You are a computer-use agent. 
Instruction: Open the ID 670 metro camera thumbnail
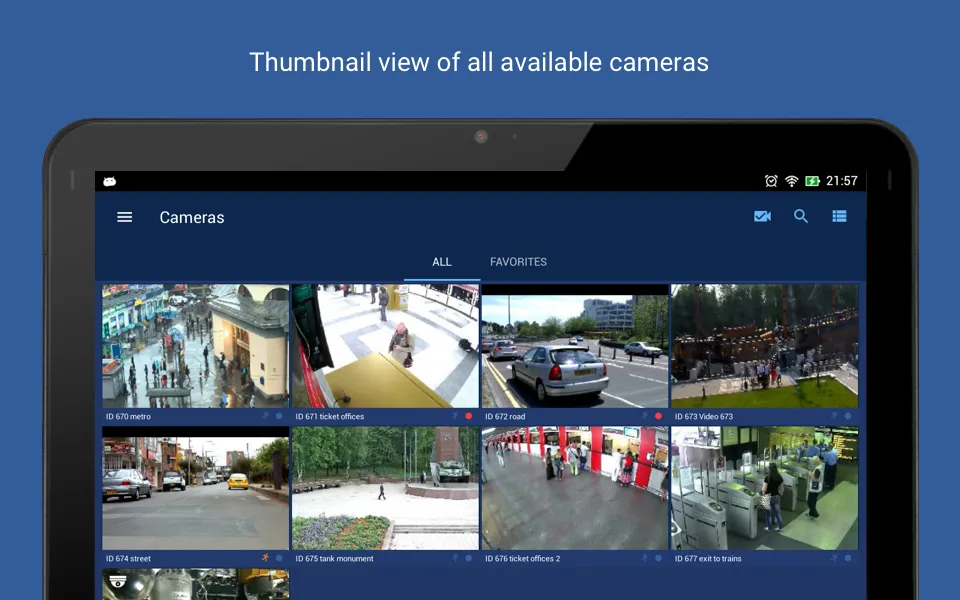click(x=195, y=346)
